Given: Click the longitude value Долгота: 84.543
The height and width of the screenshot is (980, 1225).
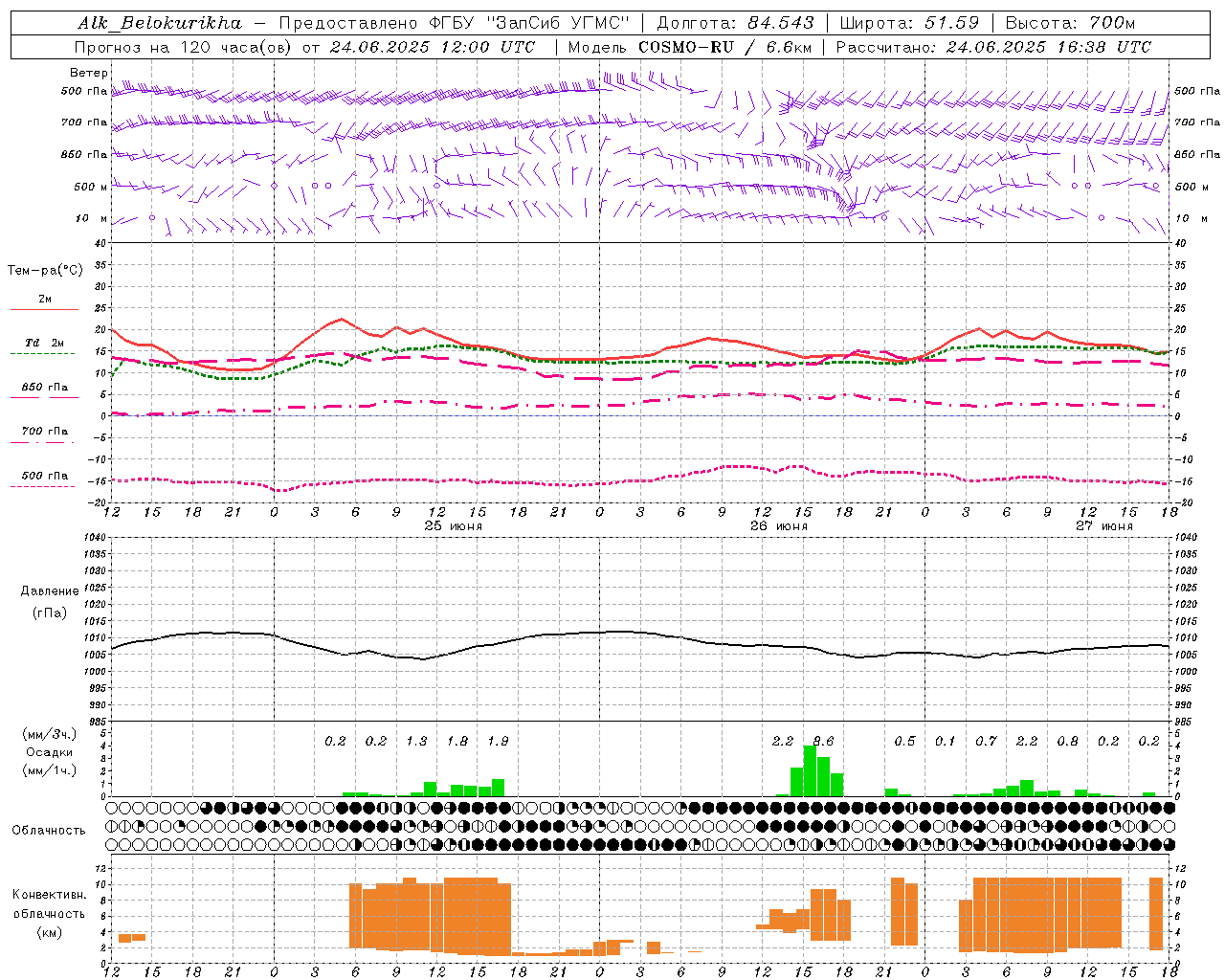Looking at the screenshot, I should 735,23.
